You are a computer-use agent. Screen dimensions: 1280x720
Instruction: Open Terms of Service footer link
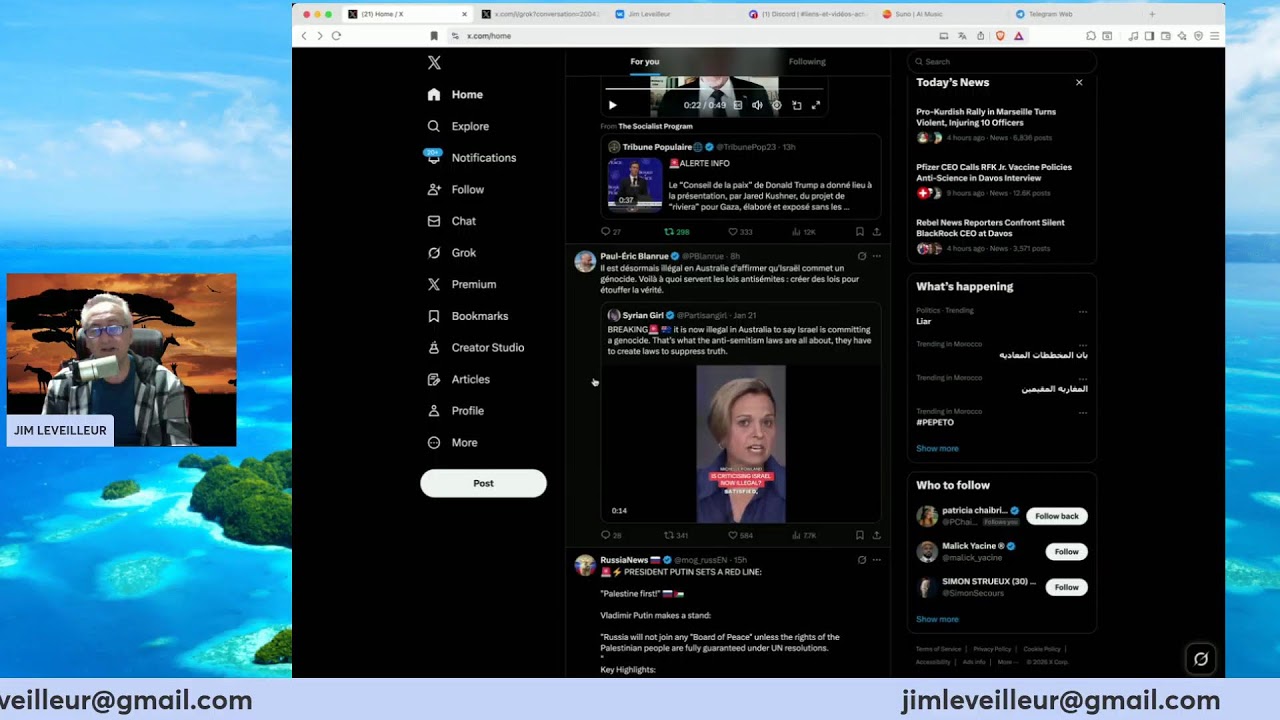click(x=938, y=649)
